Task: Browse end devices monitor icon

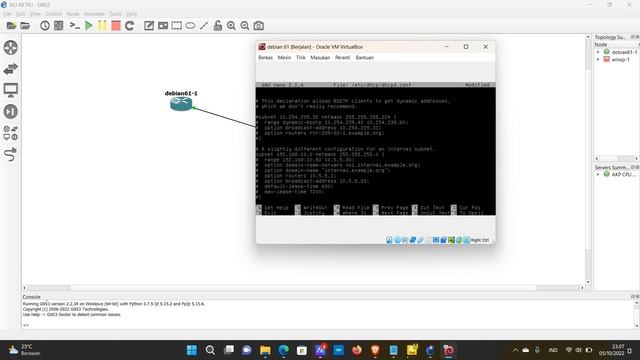Action: [x=11, y=90]
